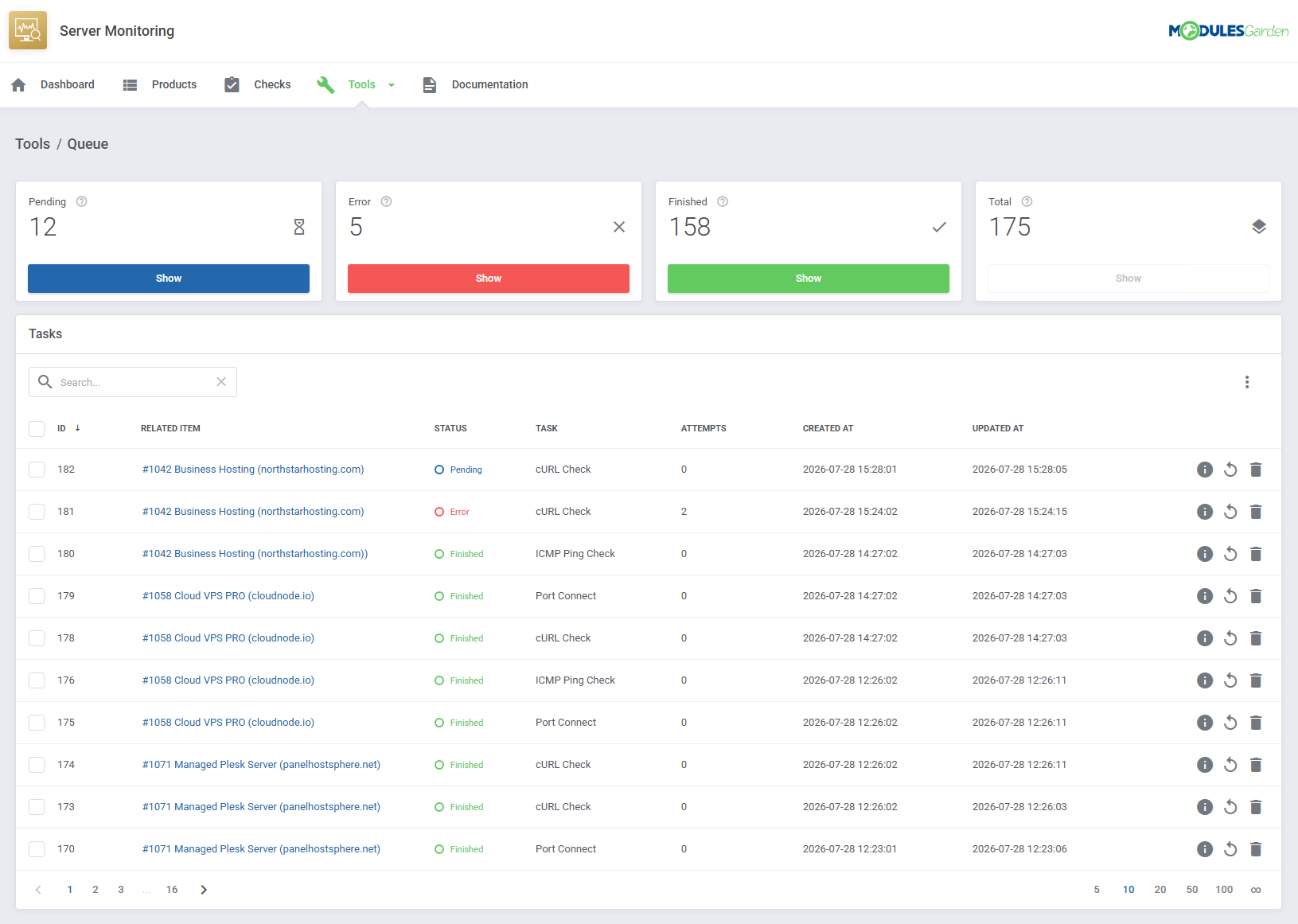Viewport: 1298px width, 924px height.
Task: Open related item link for task 174
Action: click(x=261, y=765)
